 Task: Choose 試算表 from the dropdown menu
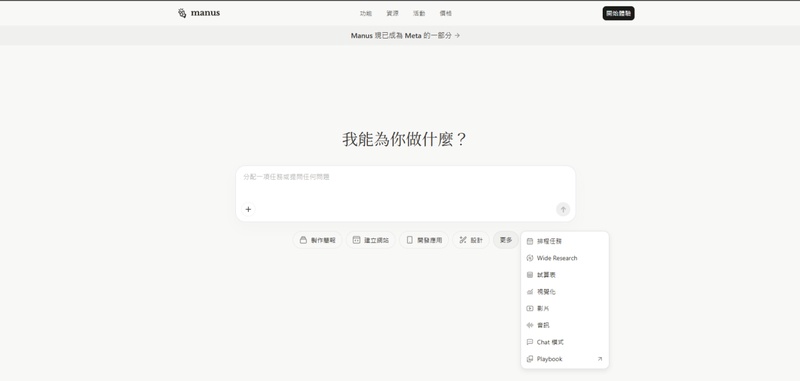tap(565, 275)
